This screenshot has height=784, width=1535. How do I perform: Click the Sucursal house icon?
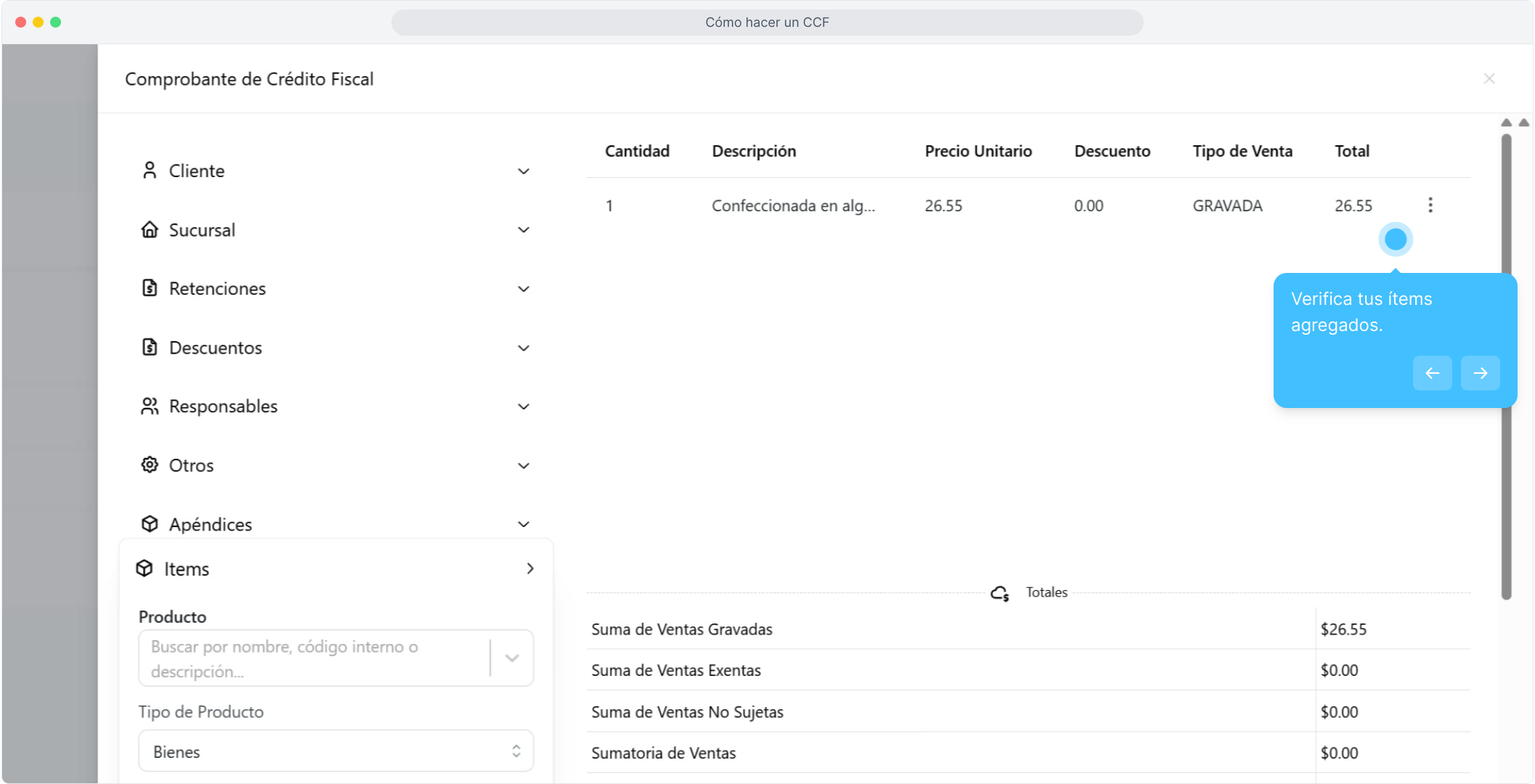point(150,229)
